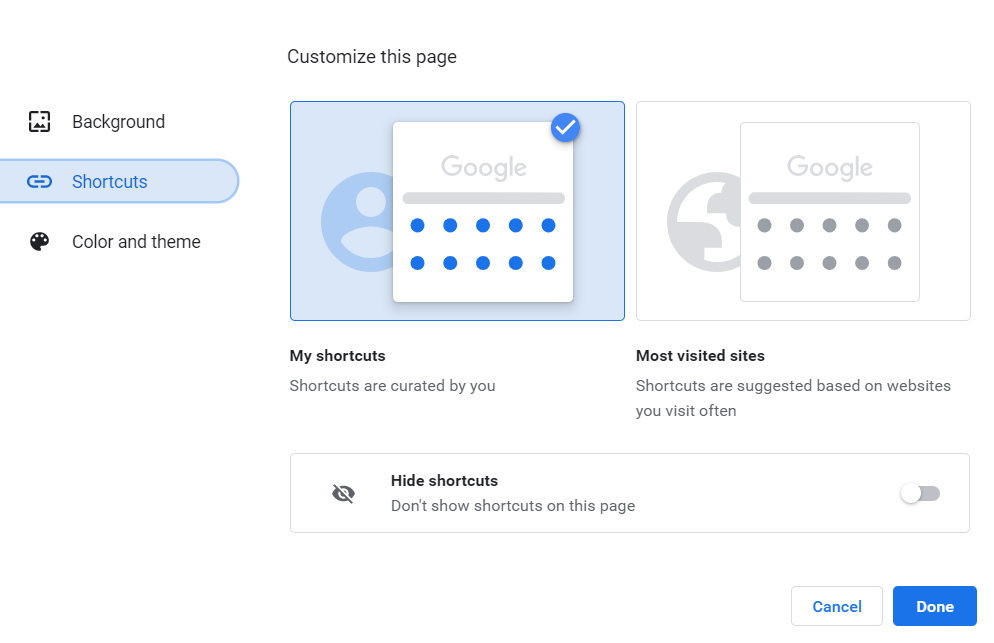994x643 pixels.
Task: Select the Google logo in the My shortcuts preview
Action: (x=483, y=167)
